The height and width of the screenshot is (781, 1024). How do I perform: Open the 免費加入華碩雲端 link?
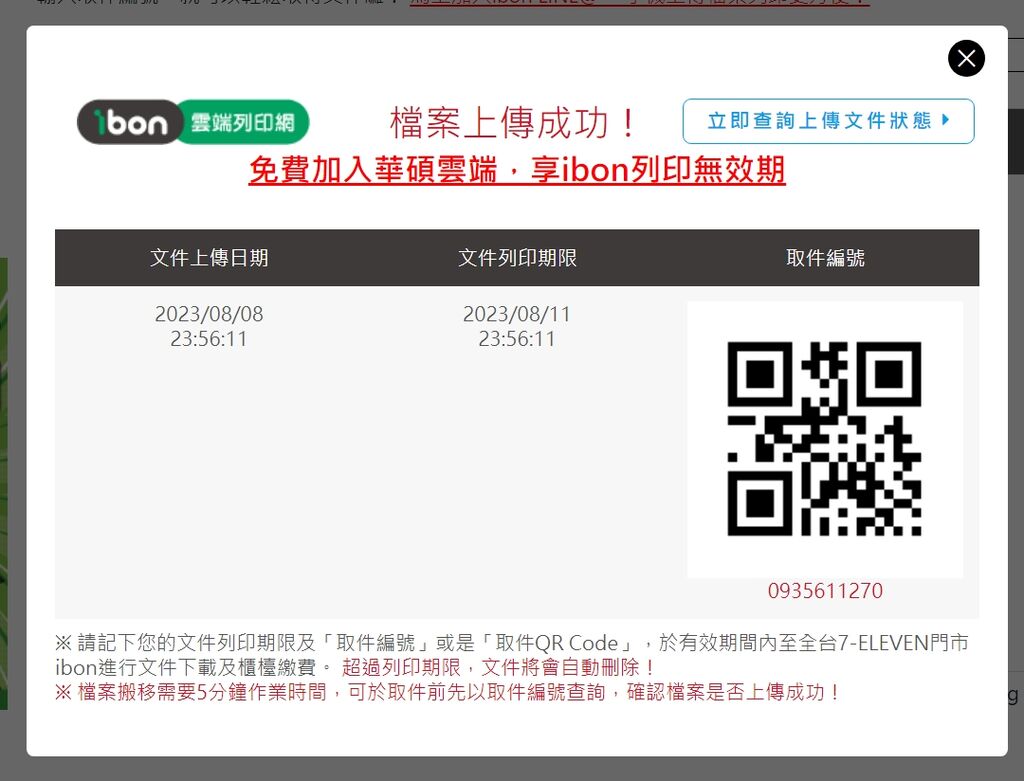coord(517,170)
